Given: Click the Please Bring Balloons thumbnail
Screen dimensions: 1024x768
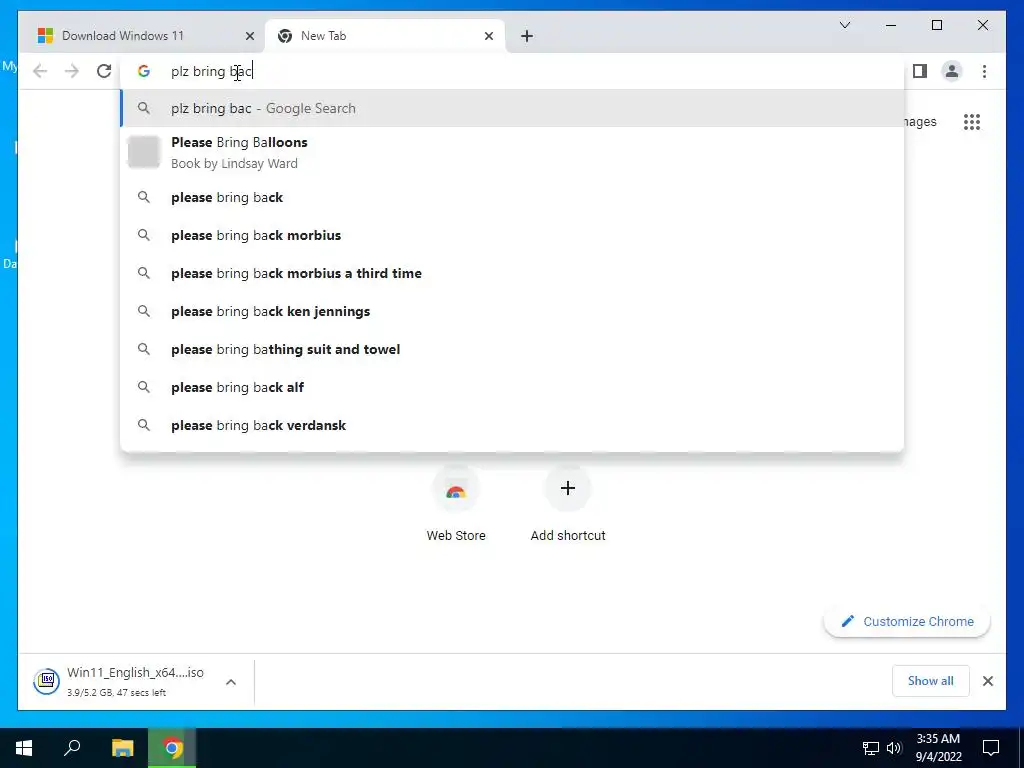Looking at the screenshot, I should (144, 152).
